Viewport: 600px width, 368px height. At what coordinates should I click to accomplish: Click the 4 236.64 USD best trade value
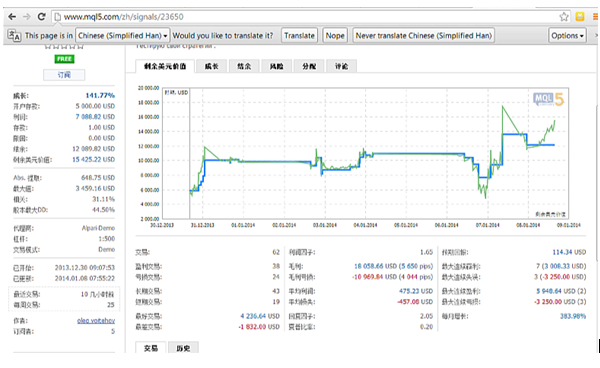click(260, 316)
